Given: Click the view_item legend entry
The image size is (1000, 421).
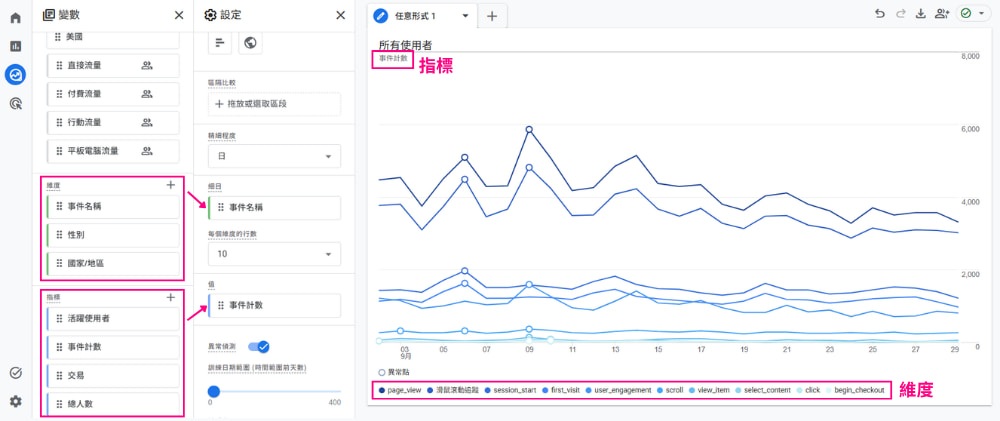Looking at the screenshot, I should [x=709, y=390].
